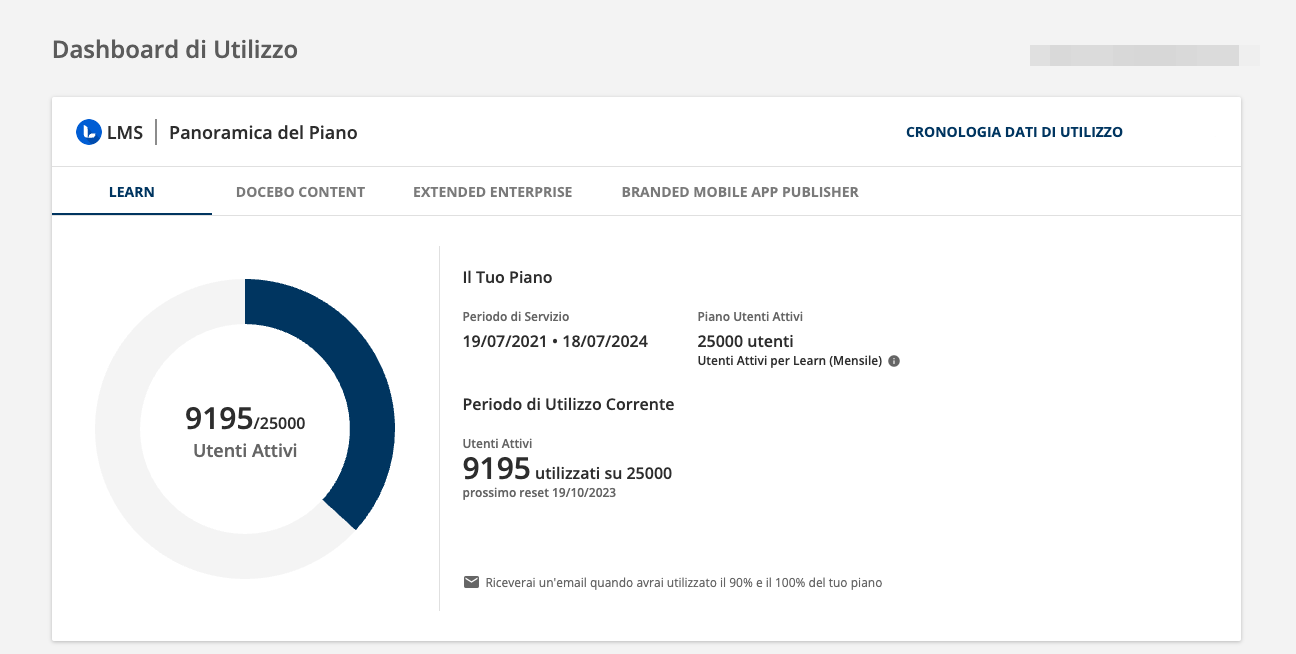1296x654 pixels.
Task: Click Utenti Attivi label inside the donut chart
Action: click(x=245, y=451)
